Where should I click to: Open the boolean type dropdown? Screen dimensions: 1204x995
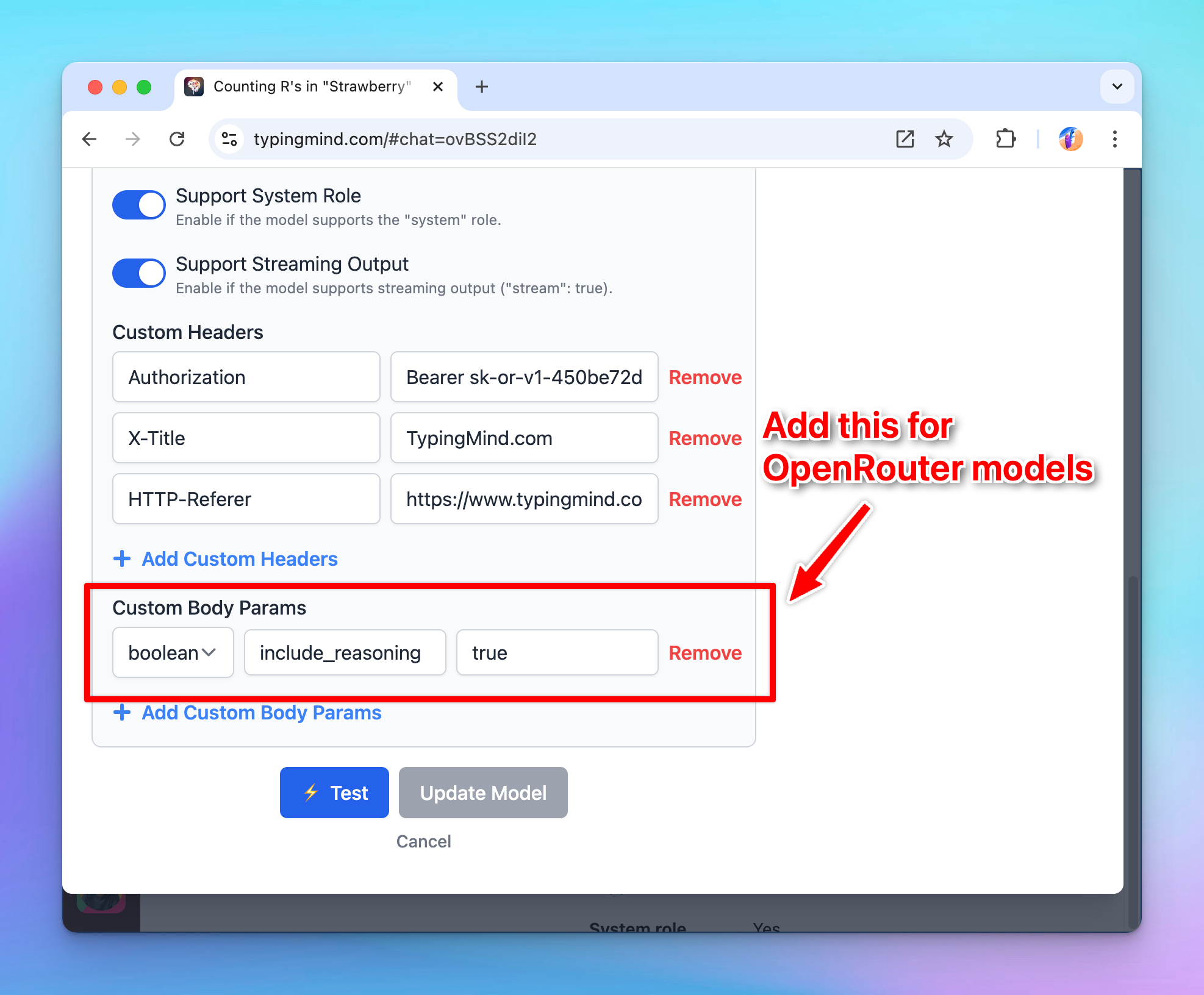coord(173,652)
